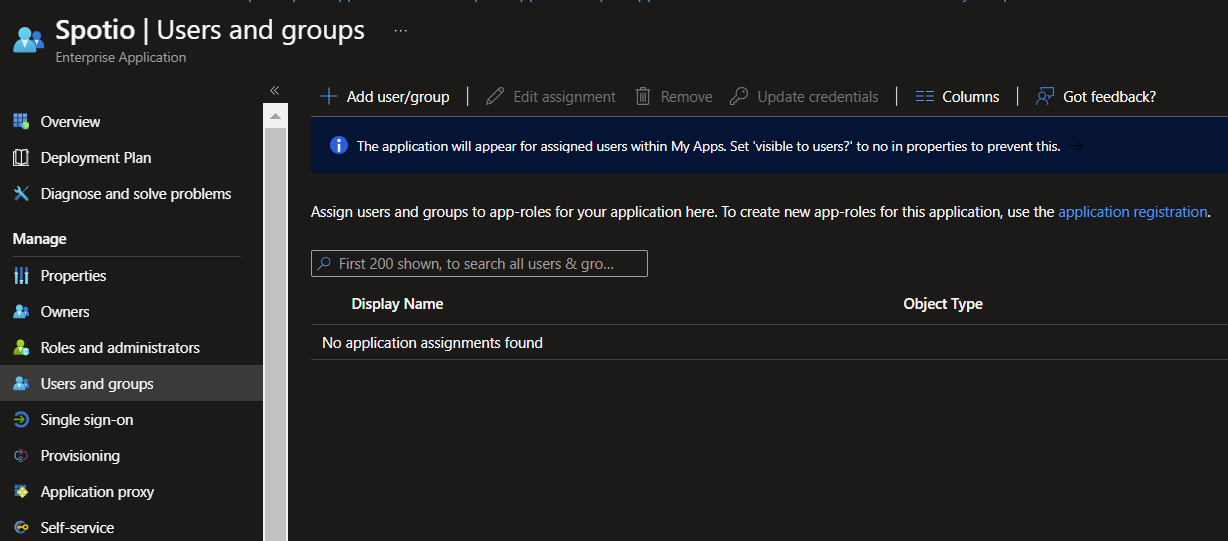Click the magnifier icon in search box
Viewport: 1228px width, 541px height.
[x=325, y=264]
